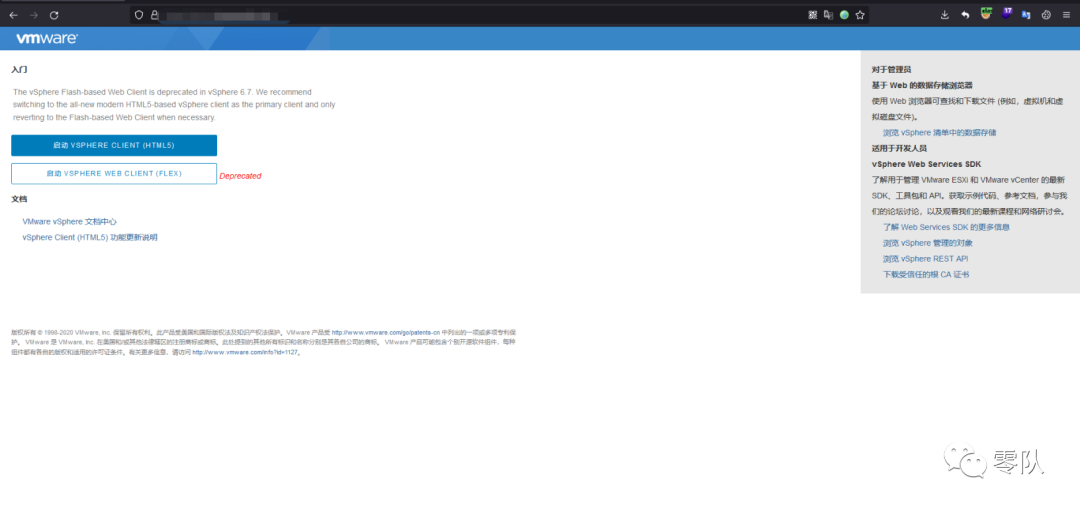Launch vSphere Client (HTML5)
1080x510 pixels.
pos(114,145)
